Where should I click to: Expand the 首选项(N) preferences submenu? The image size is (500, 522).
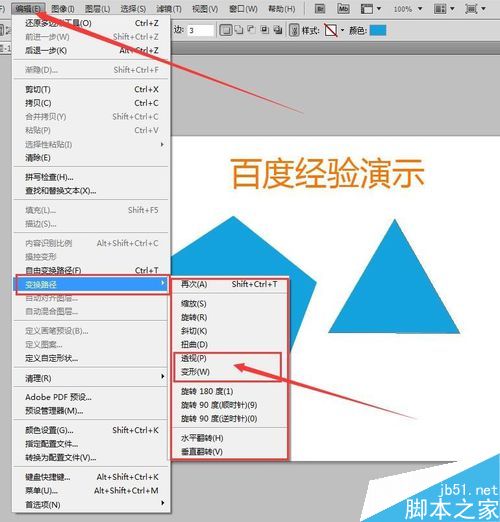point(92,505)
